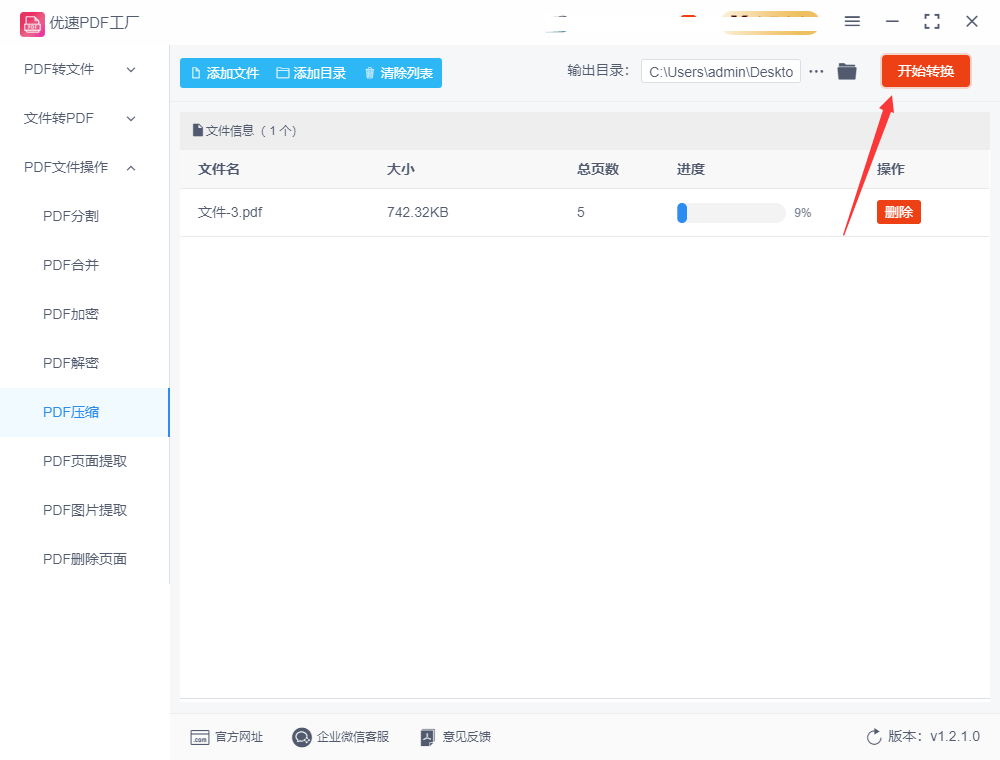Click the 9% progress label
The image size is (1000, 760).
(x=802, y=213)
